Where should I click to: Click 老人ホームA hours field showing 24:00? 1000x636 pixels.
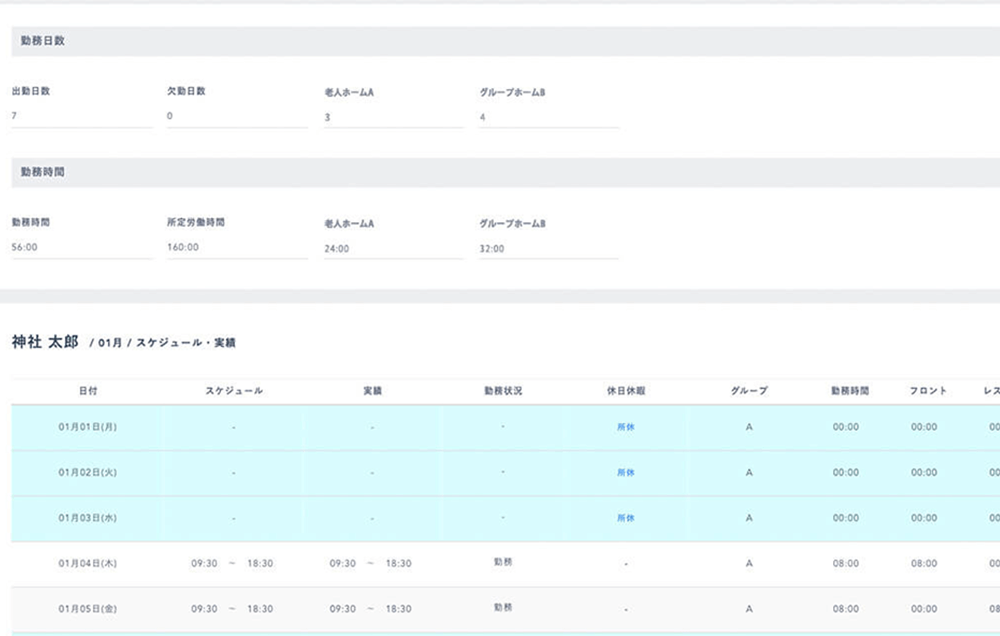393,248
